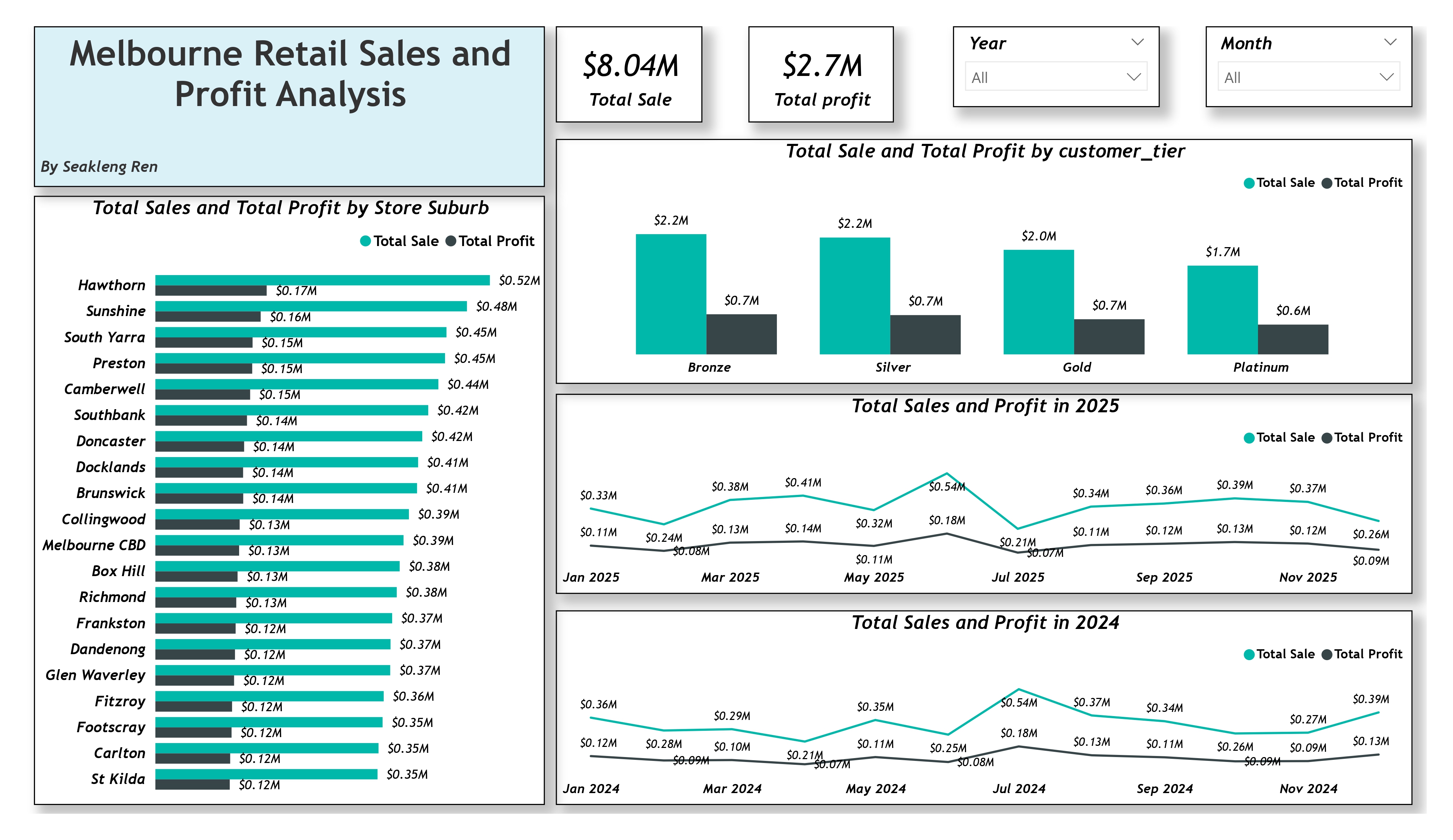Click the Melbourne Retail Sales dashboard title
Viewport: 1453px width, 840px height.
[290, 73]
